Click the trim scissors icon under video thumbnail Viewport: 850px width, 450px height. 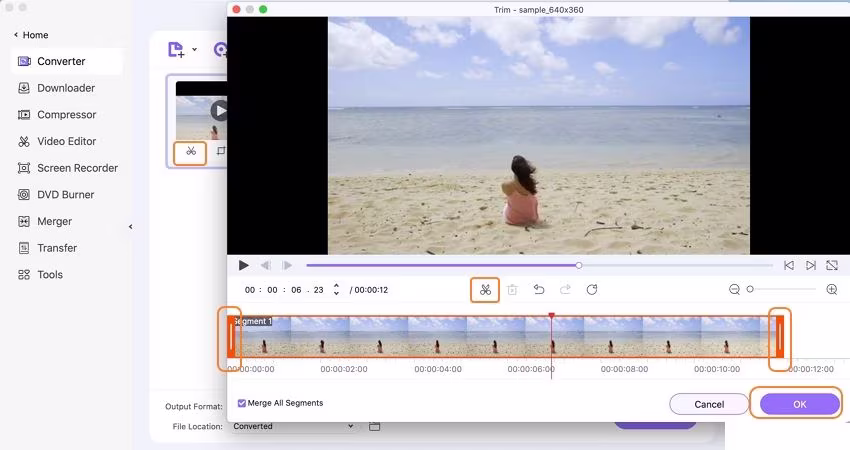pyautogui.click(x=190, y=151)
